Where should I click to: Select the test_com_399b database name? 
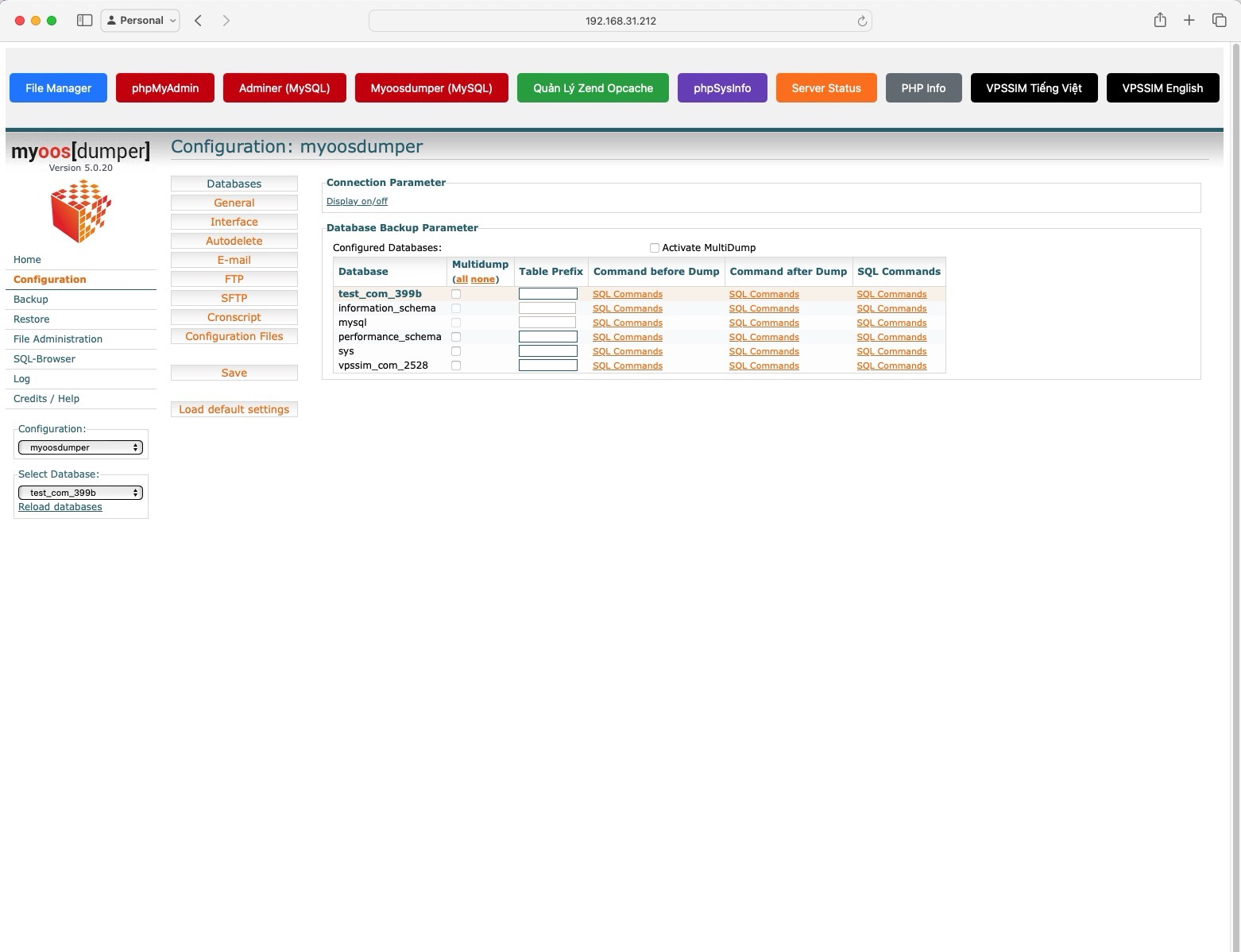pos(380,294)
